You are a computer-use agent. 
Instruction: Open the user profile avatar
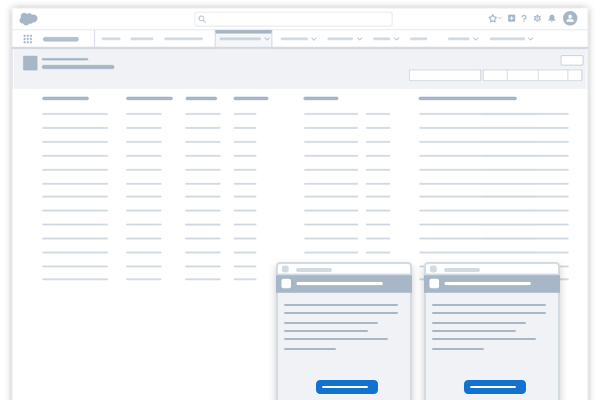point(570,18)
